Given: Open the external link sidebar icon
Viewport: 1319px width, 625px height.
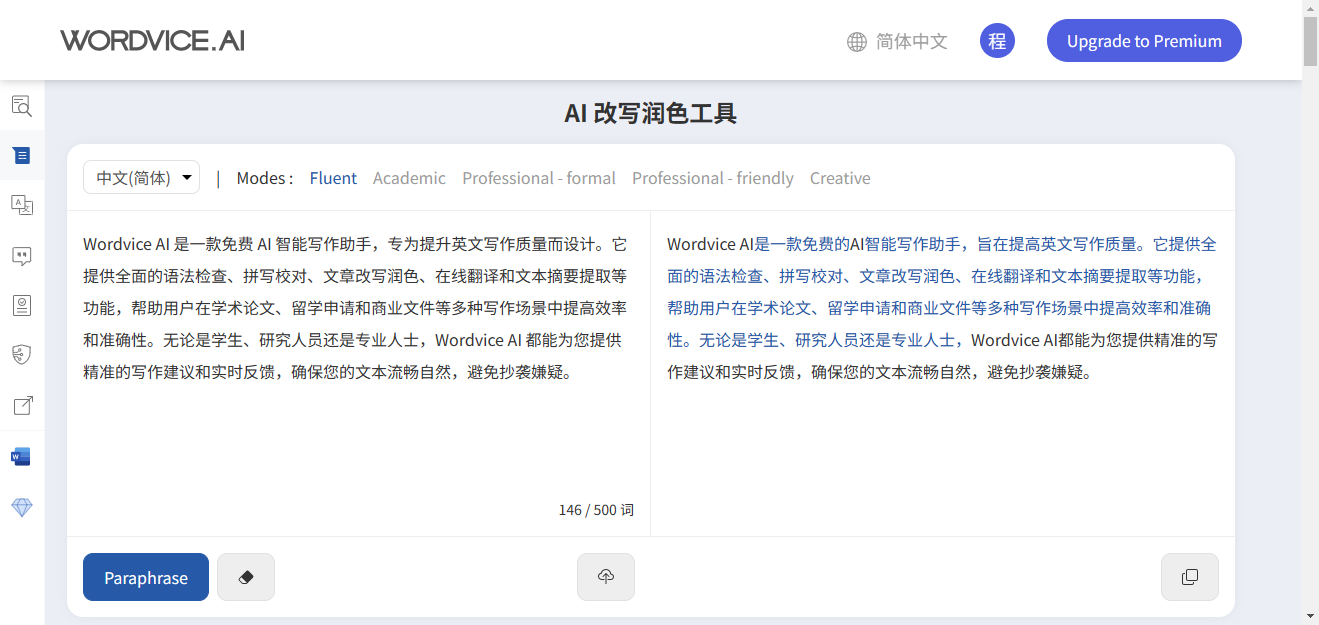Looking at the screenshot, I should pos(22,405).
